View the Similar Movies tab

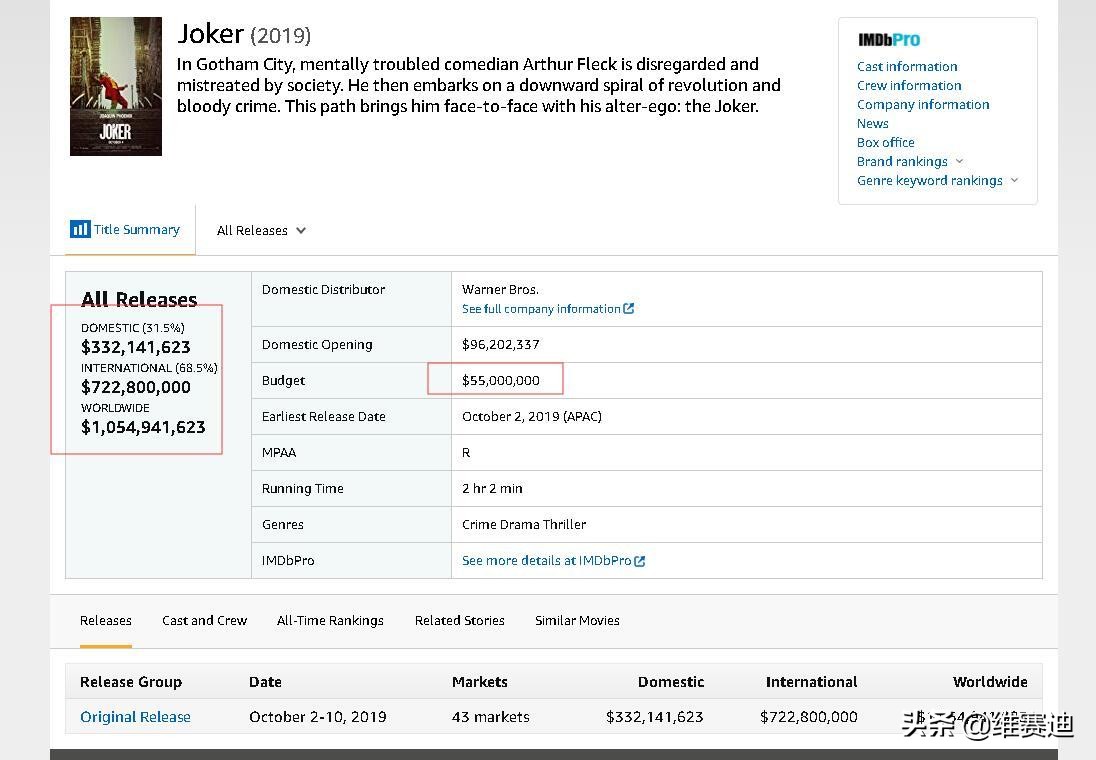pyautogui.click(x=577, y=620)
